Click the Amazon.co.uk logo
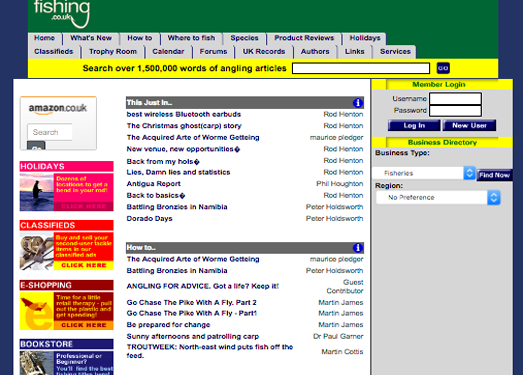523x375 pixels. 58,108
